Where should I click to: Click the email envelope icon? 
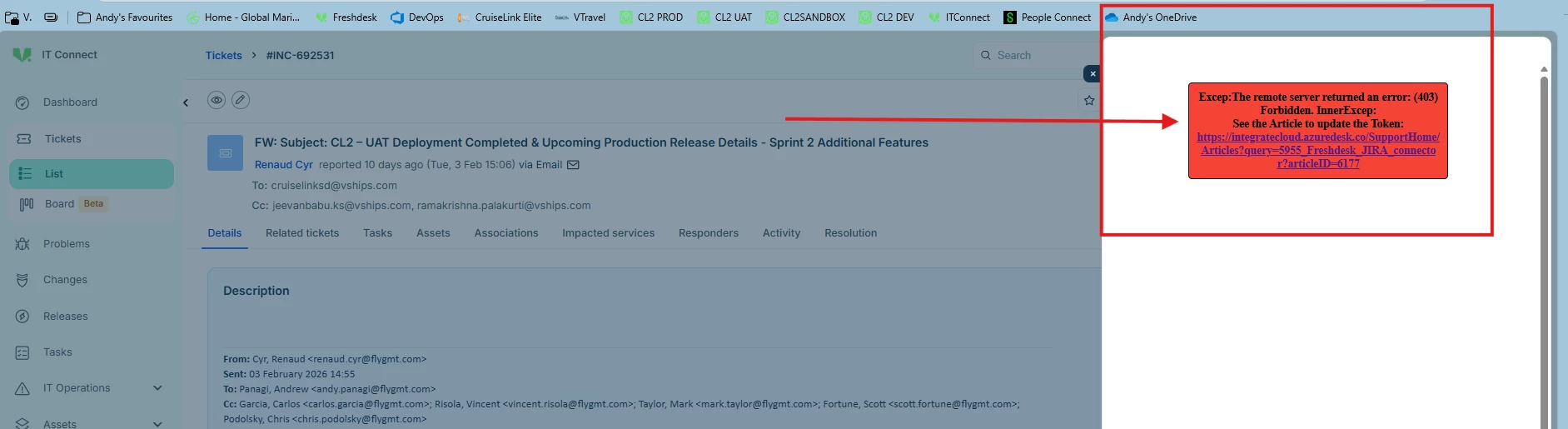point(573,165)
